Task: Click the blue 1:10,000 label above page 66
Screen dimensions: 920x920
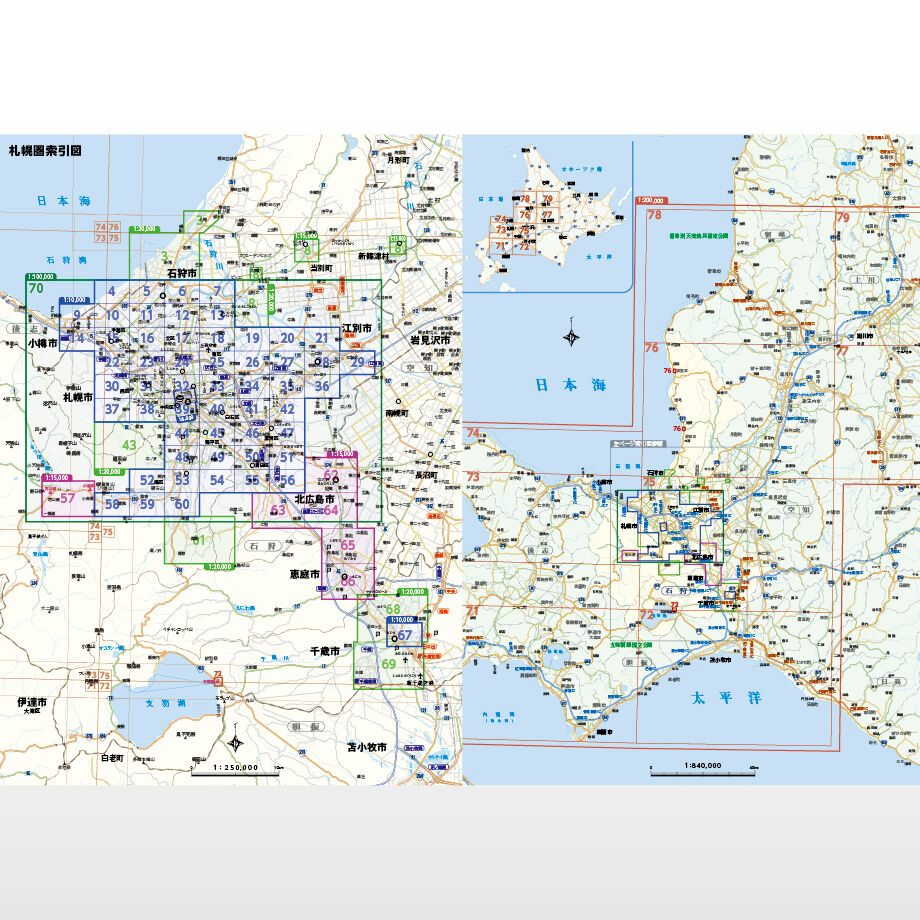Action: [402, 619]
